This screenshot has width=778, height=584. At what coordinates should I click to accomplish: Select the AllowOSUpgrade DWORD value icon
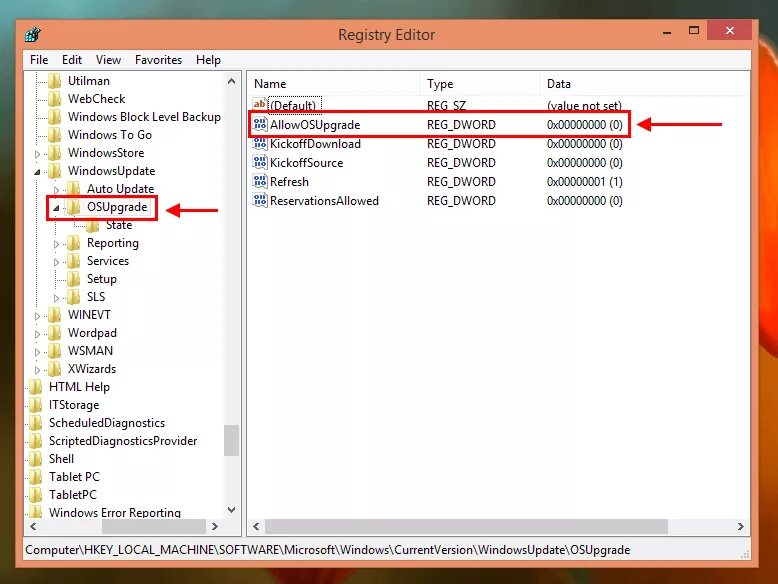click(260, 124)
